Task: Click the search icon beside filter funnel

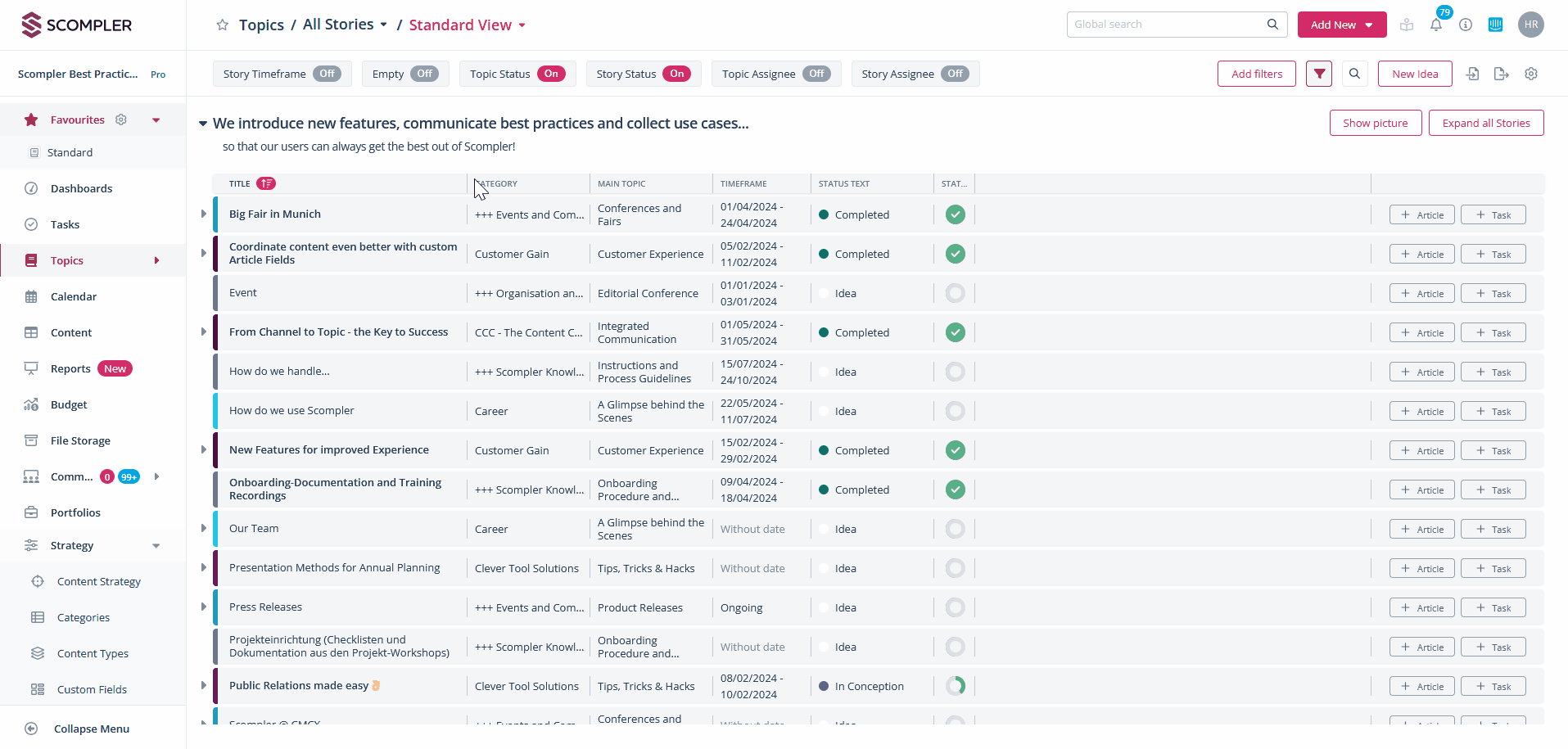Action: point(1355,74)
